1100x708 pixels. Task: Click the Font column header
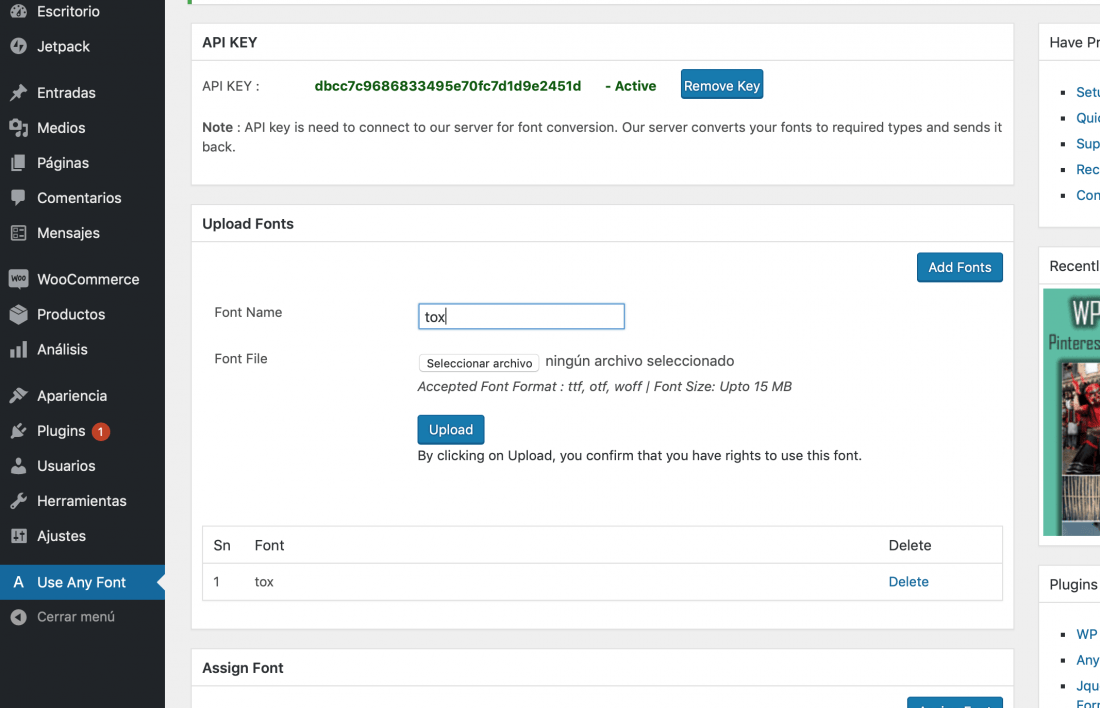click(269, 545)
